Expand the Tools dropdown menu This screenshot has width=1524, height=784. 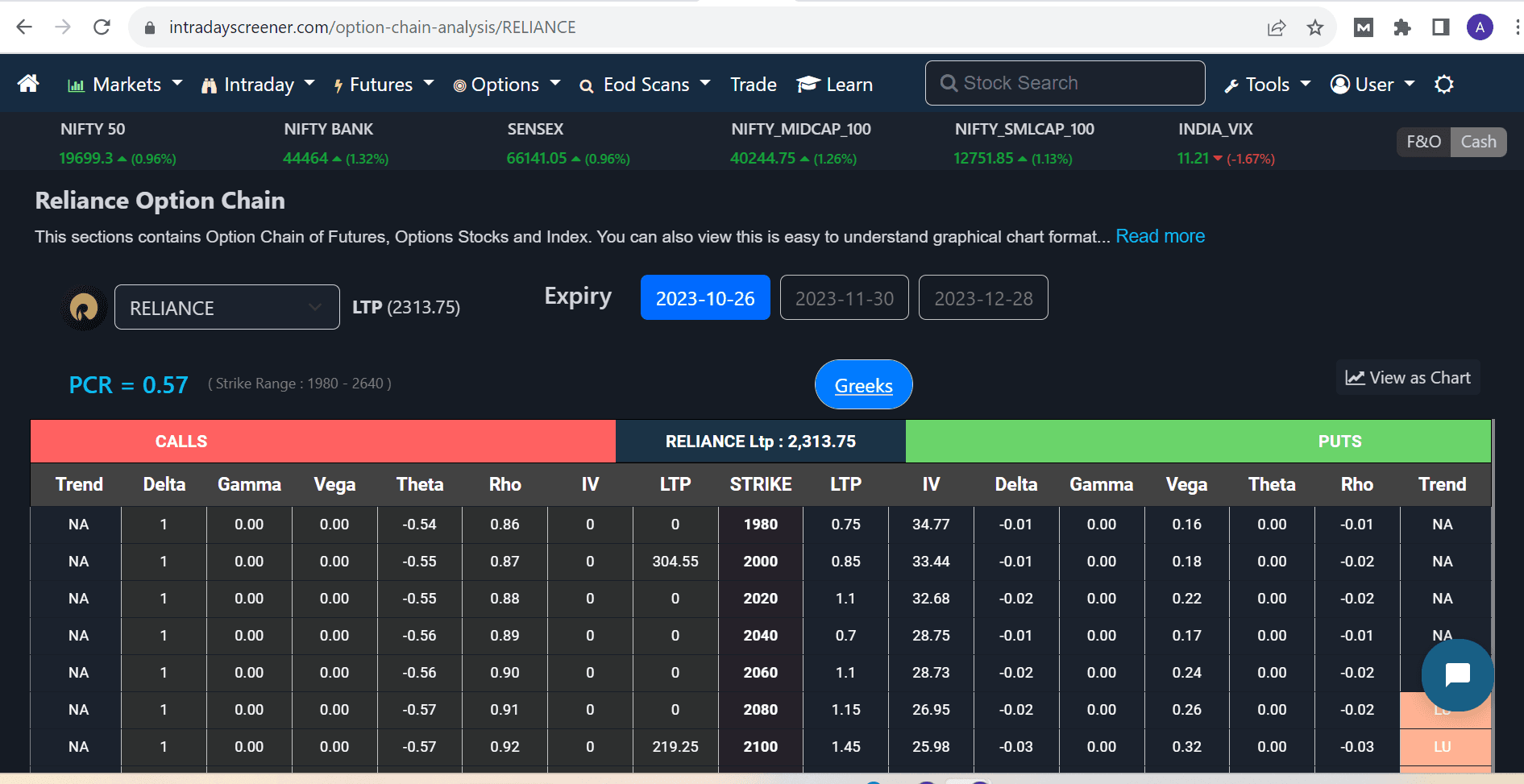1267,85
